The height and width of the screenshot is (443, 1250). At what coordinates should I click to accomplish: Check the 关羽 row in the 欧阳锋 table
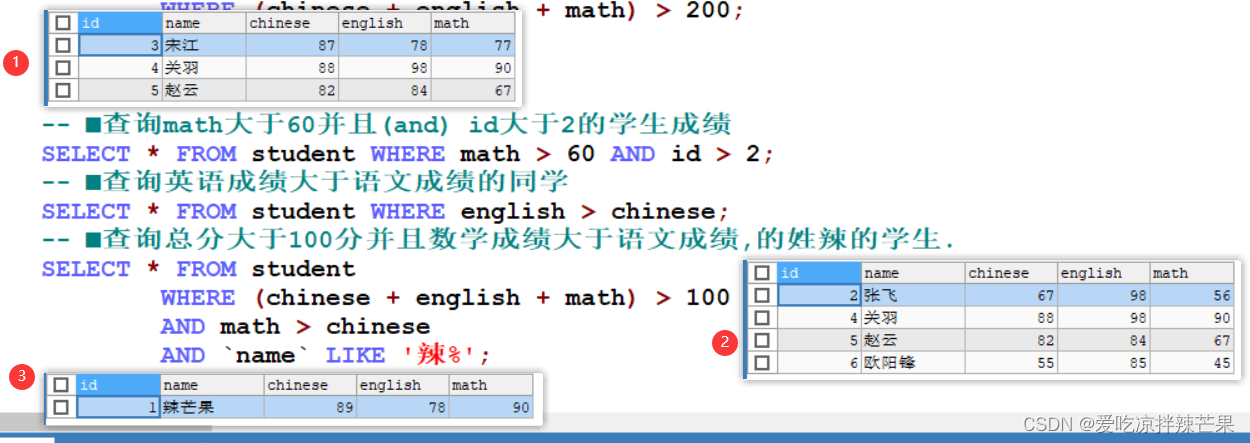pyautogui.click(x=762, y=318)
